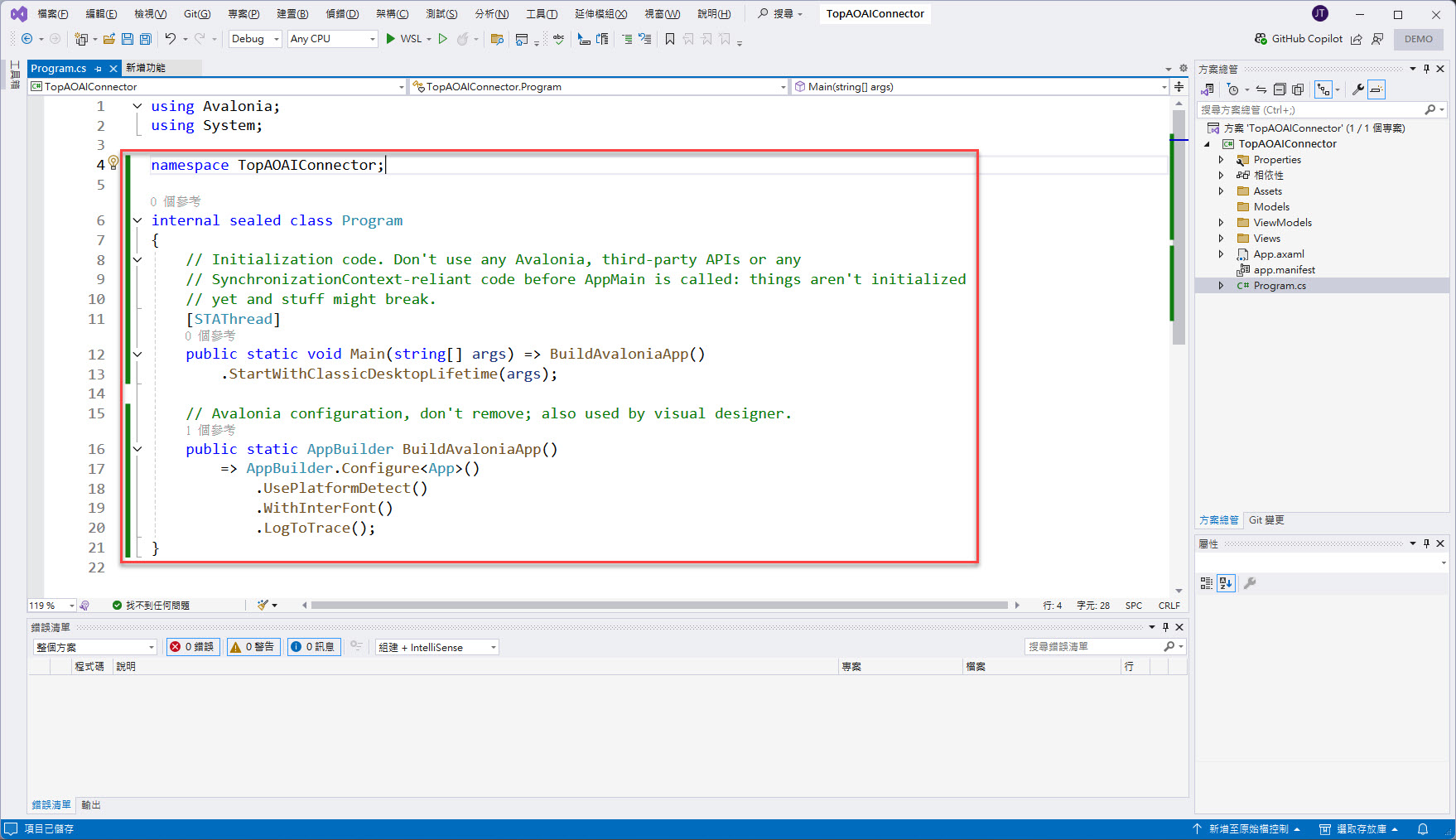Open the 偵錯(D) menu
The image size is (1456, 840).
[342, 14]
